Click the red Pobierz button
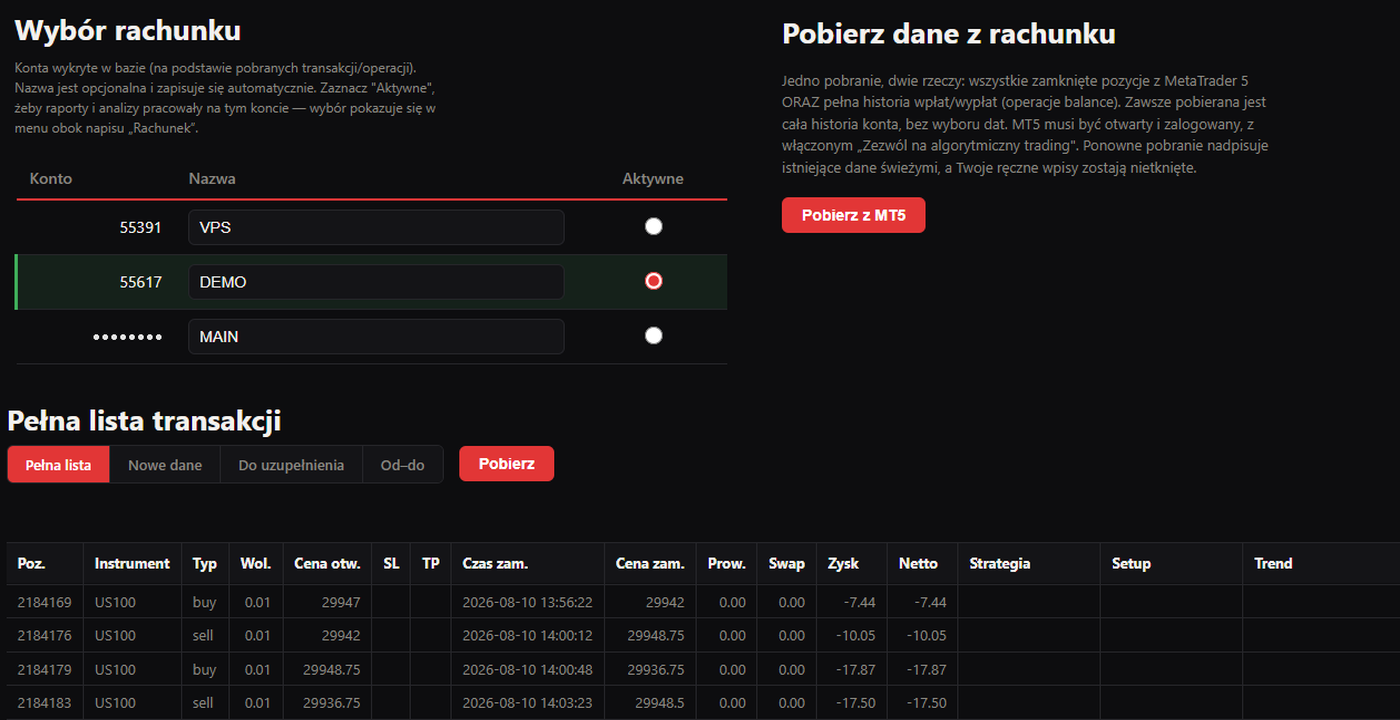The image size is (1400, 720). (506, 464)
